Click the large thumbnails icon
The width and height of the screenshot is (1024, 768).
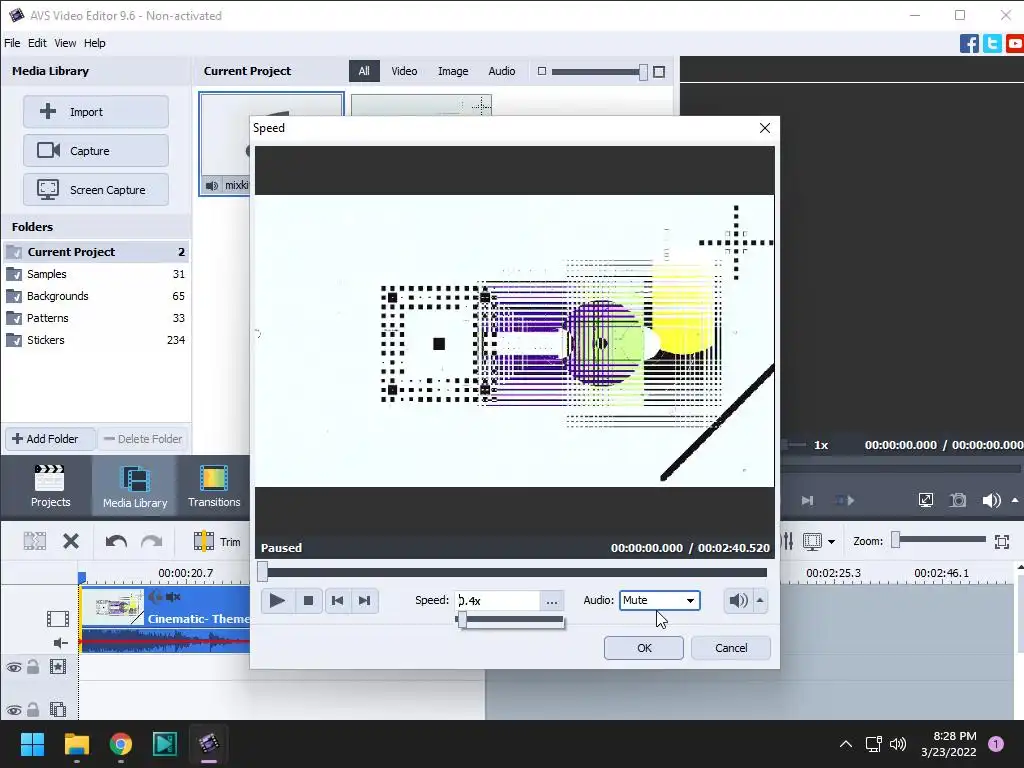pos(659,72)
